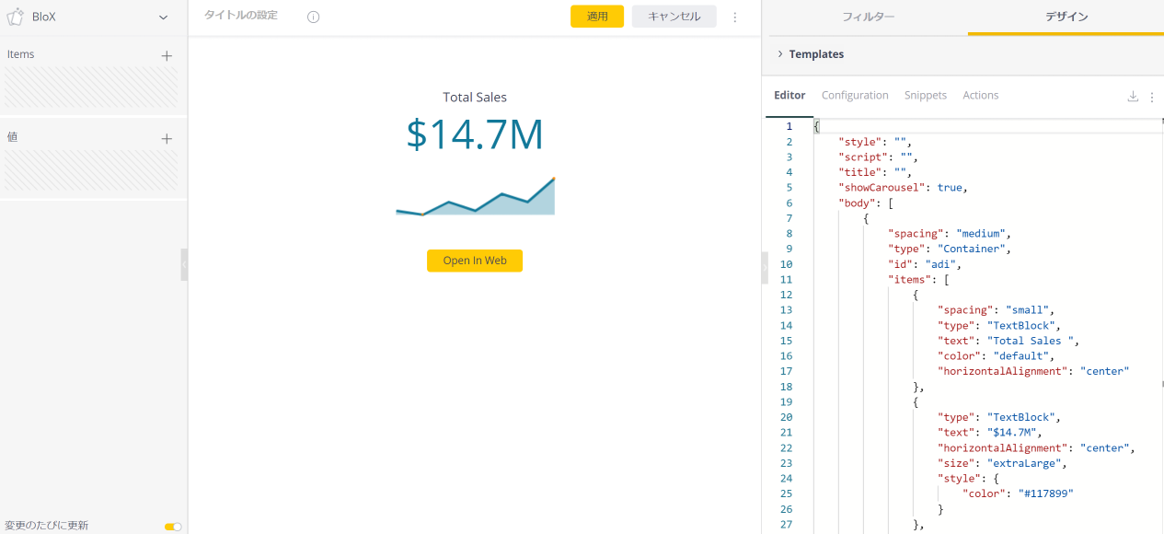Screen dimensions: 1164x534
Task: Select the Actions tab
Action: click(980, 95)
